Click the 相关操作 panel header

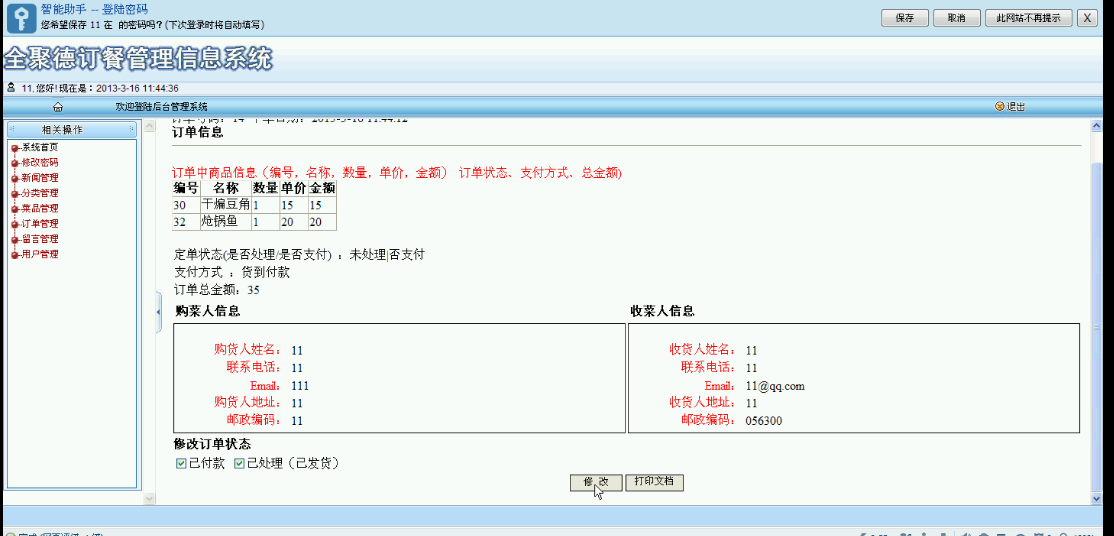click(x=72, y=129)
